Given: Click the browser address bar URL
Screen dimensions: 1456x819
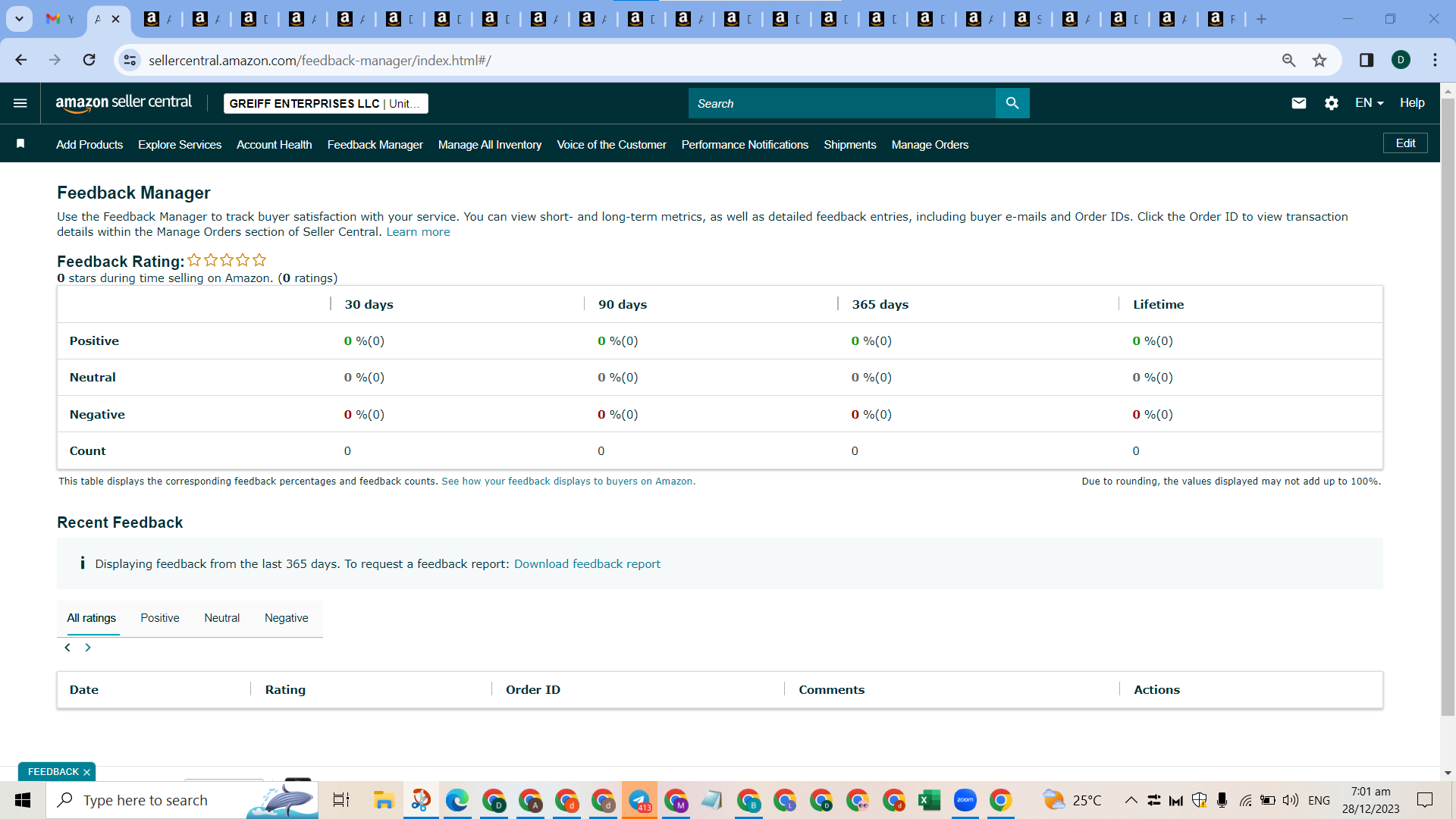Looking at the screenshot, I should click(320, 61).
